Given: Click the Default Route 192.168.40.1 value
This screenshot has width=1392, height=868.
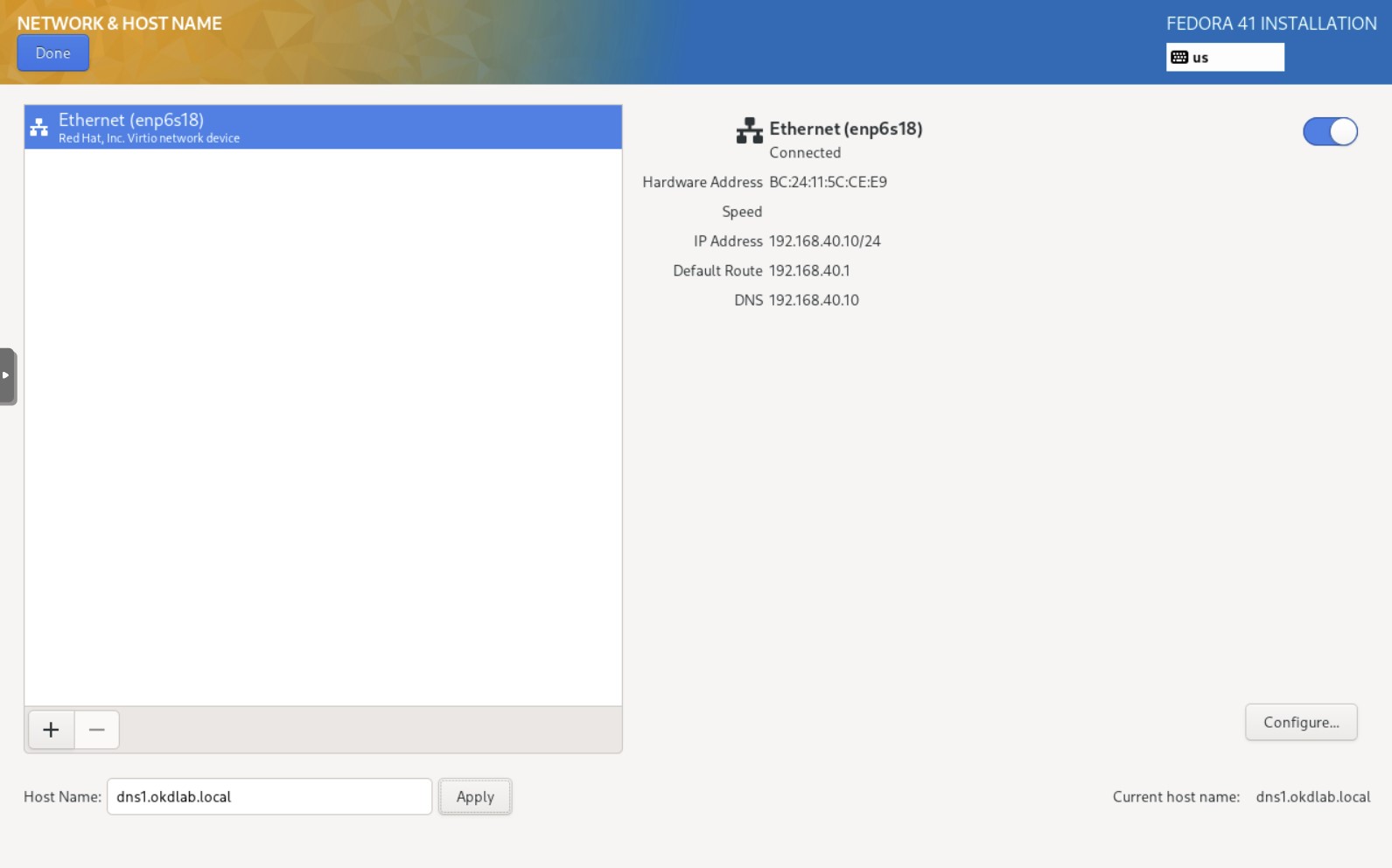Looking at the screenshot, I should (809, 270).
